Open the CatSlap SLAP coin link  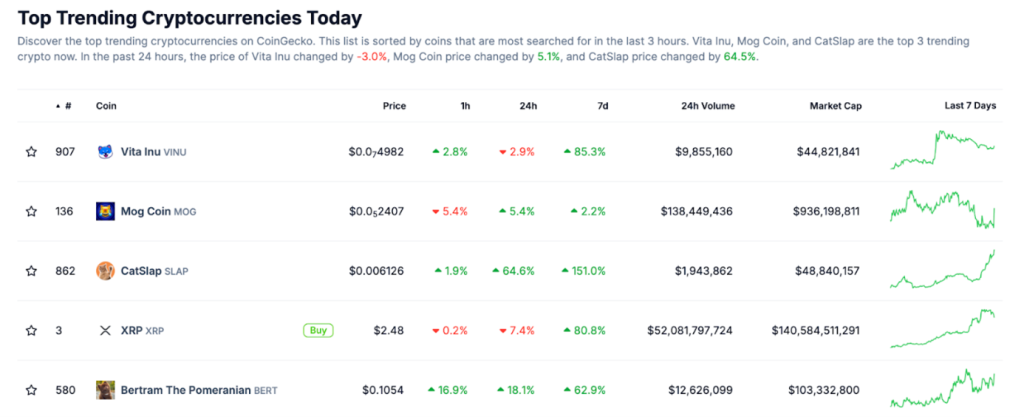pyautogui.click(x=154, y=271)
